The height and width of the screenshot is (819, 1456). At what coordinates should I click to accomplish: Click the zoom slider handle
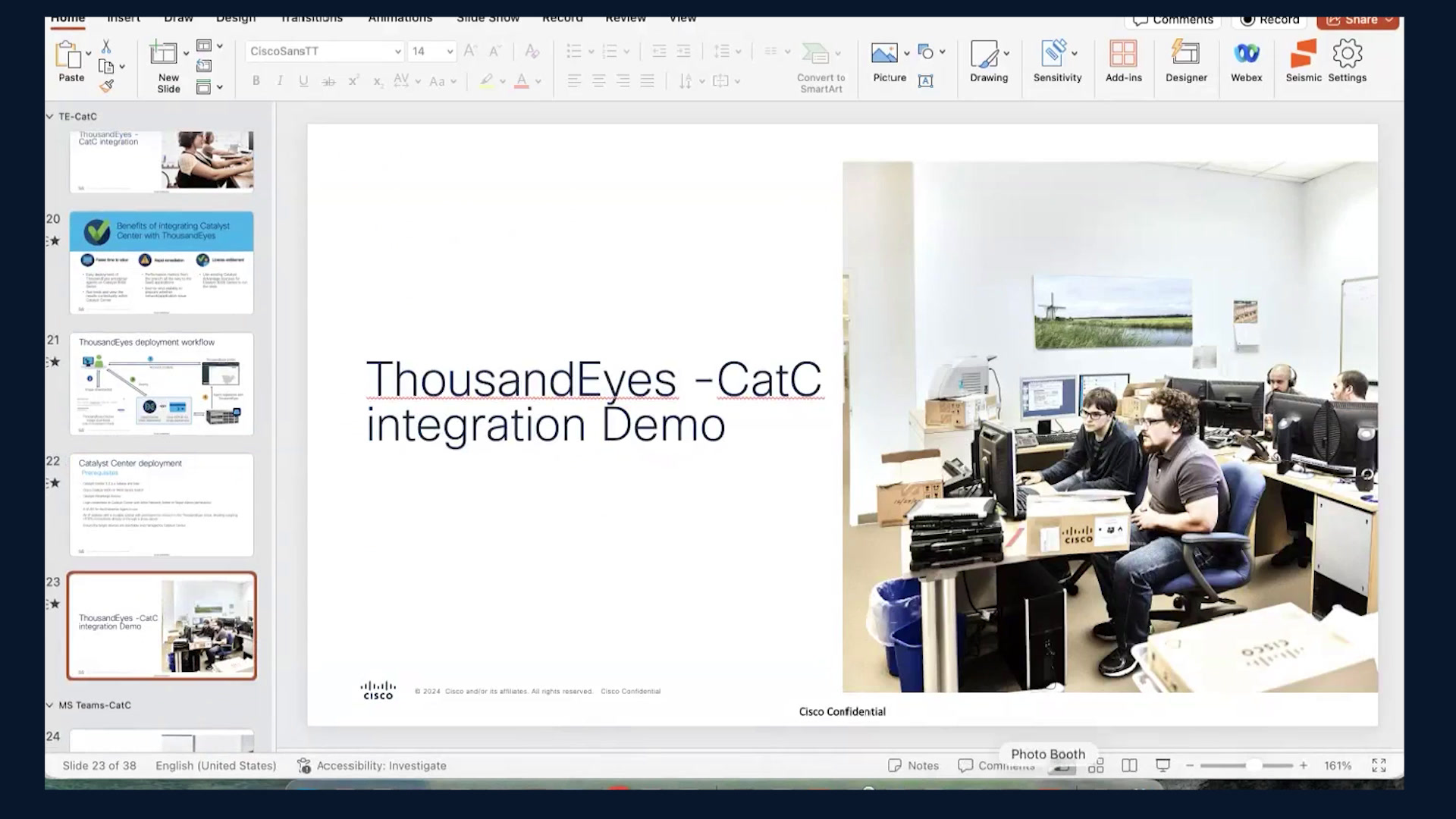tap(1254, 766)
